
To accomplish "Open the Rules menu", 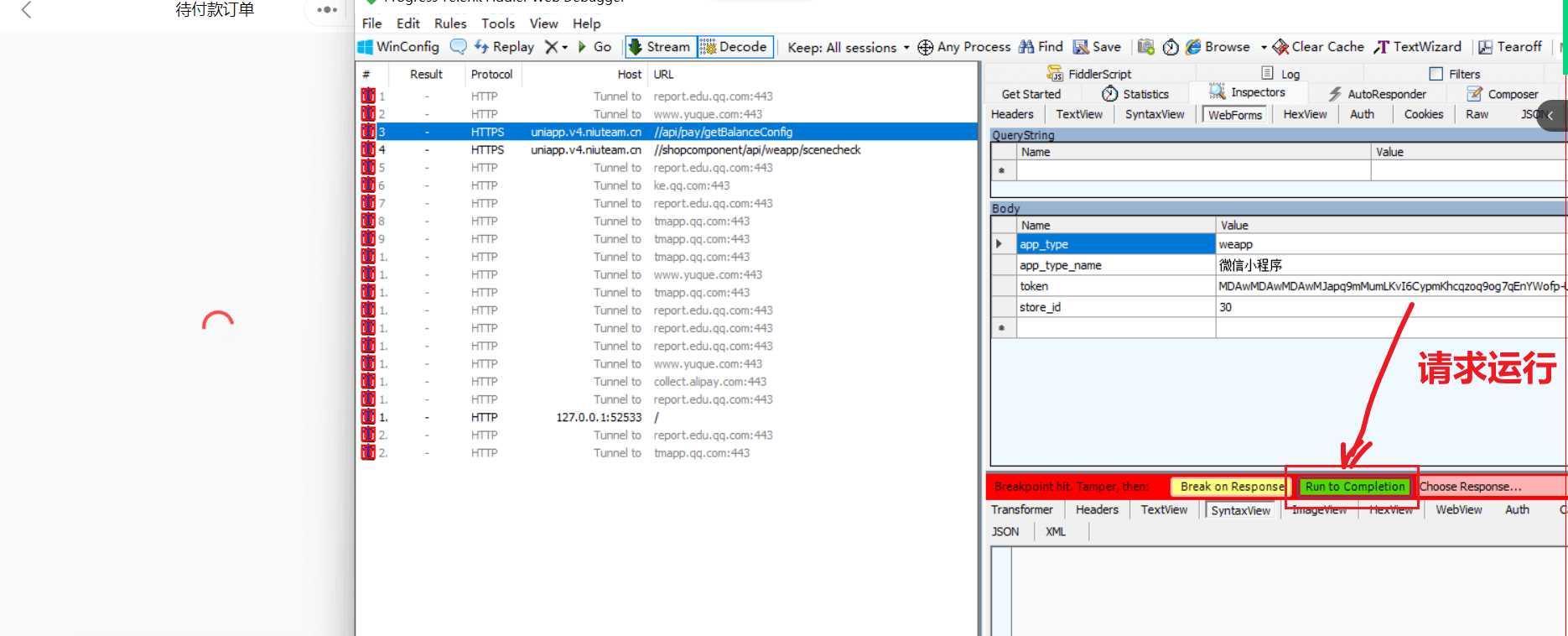I will click(x=450, y=23).
